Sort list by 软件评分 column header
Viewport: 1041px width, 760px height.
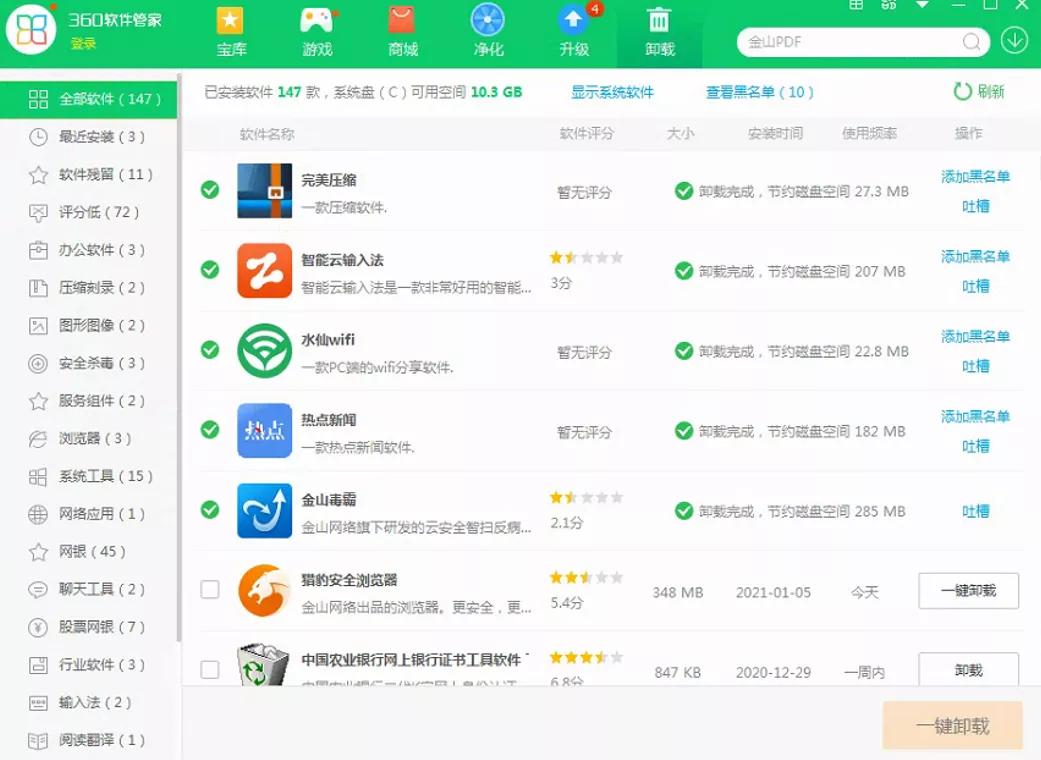(x=586, y=134)
